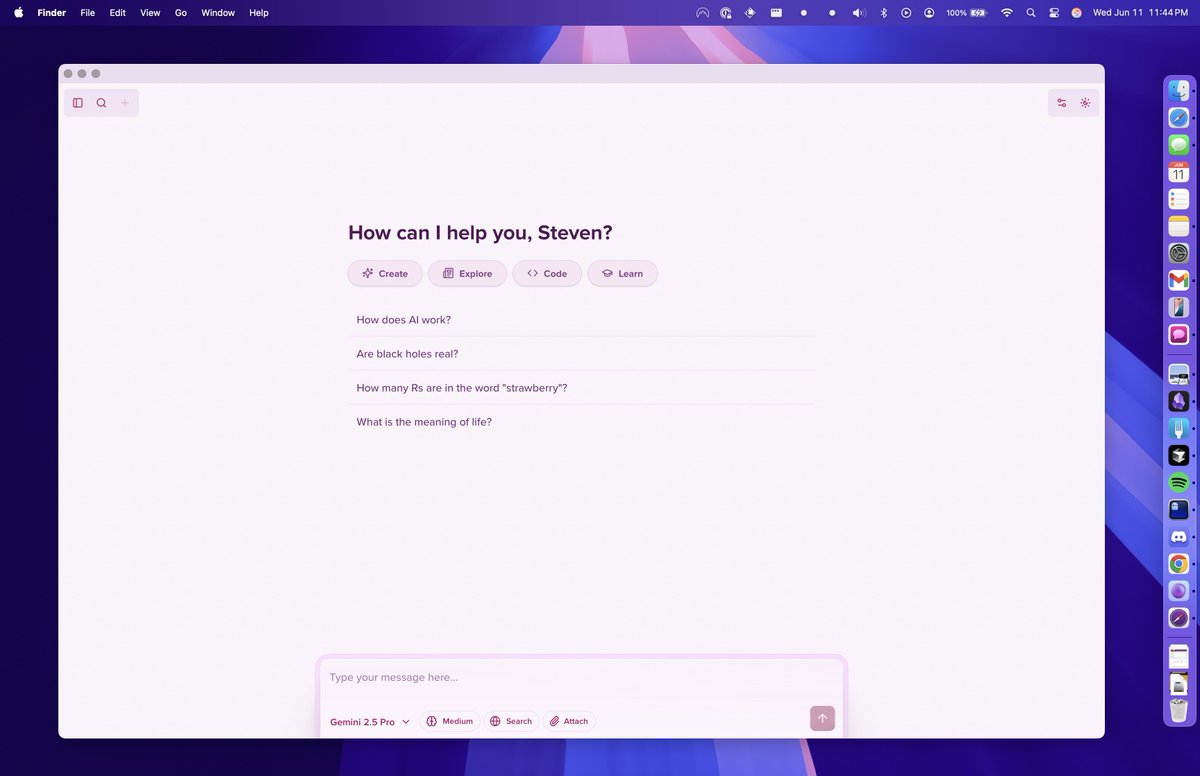
Task: Open the Gemini 2.5 Pro model dropdown
Action: pos(370,721)
